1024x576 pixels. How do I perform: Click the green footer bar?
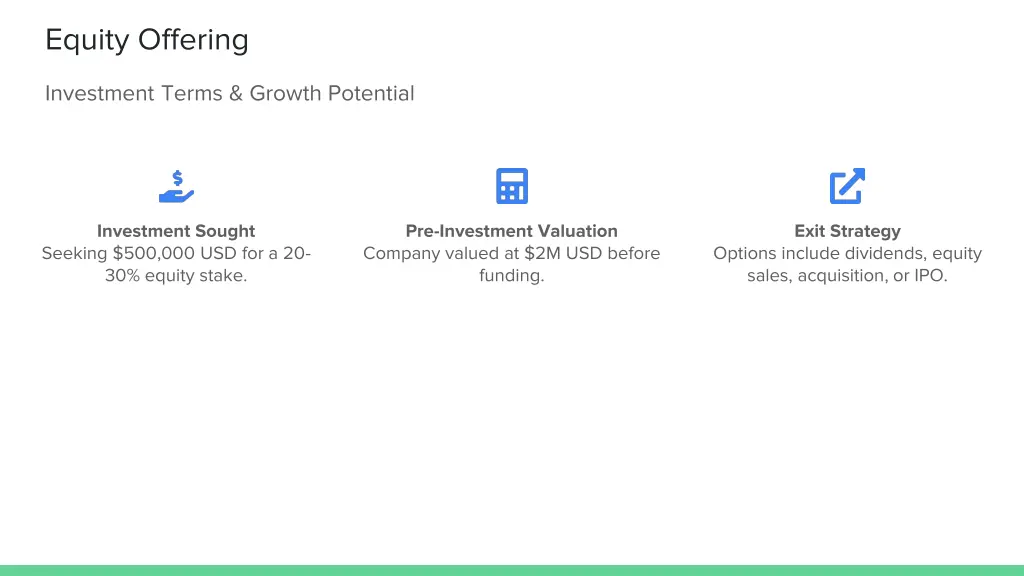512,570
